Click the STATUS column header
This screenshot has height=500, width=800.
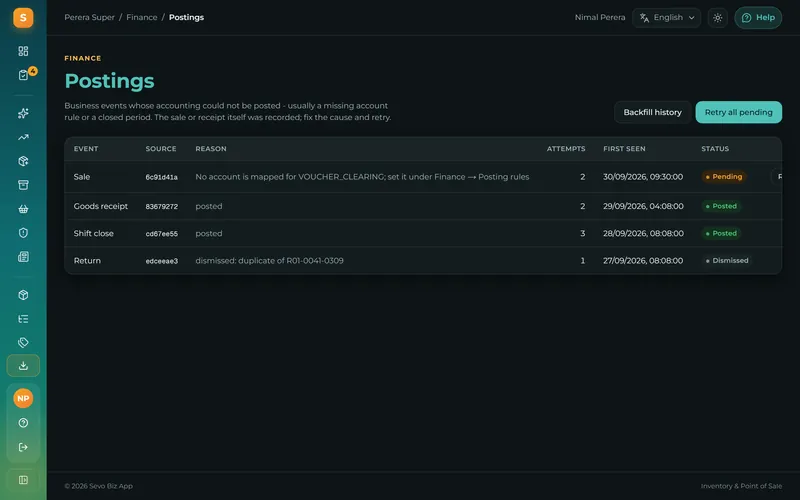point(715,148)
